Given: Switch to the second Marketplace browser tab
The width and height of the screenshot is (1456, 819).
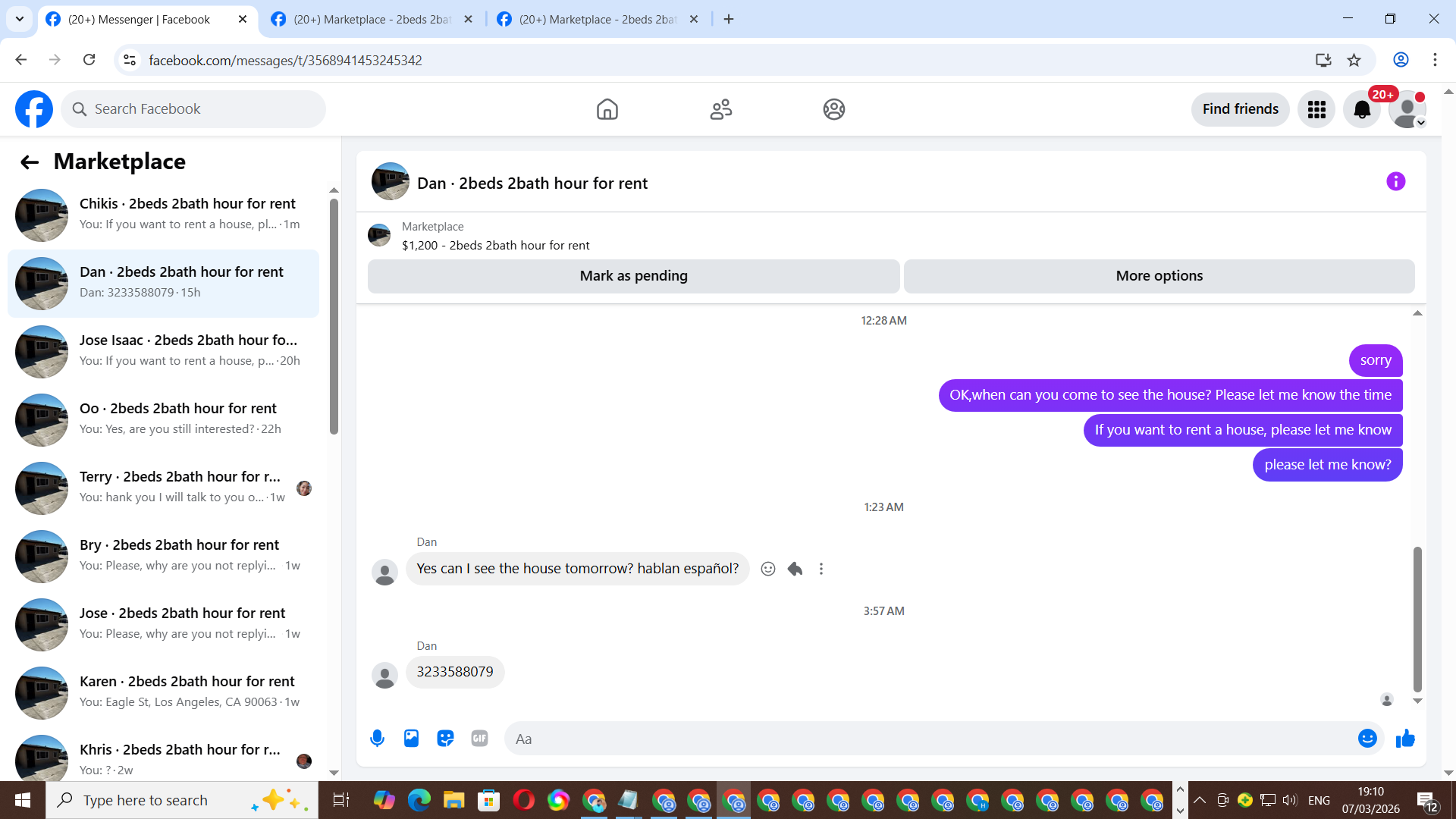Looking at the screenshot, I should click(x=372, y=20).
